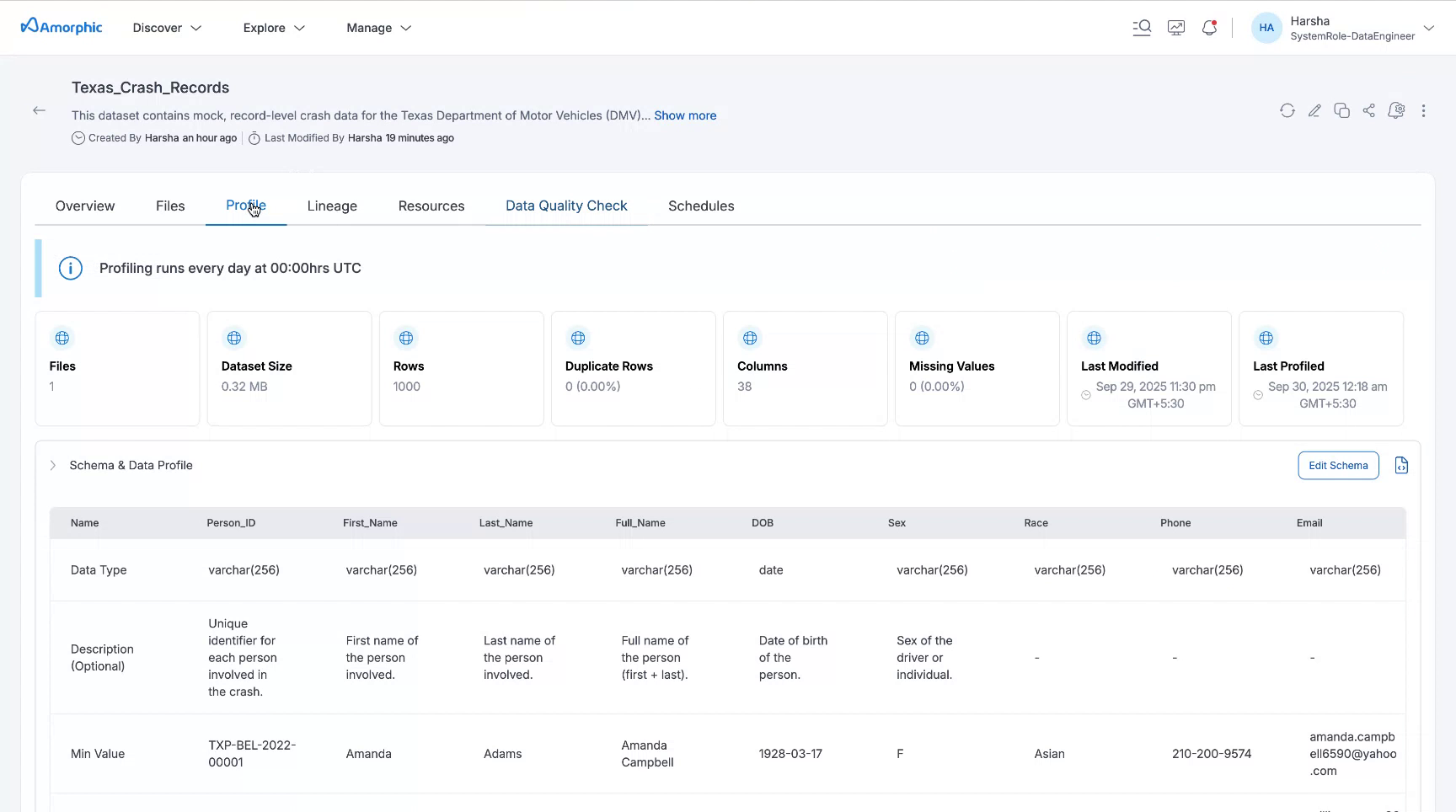
Task: Click the refresh dataset icon
Action: click(x=1287, y=110)
